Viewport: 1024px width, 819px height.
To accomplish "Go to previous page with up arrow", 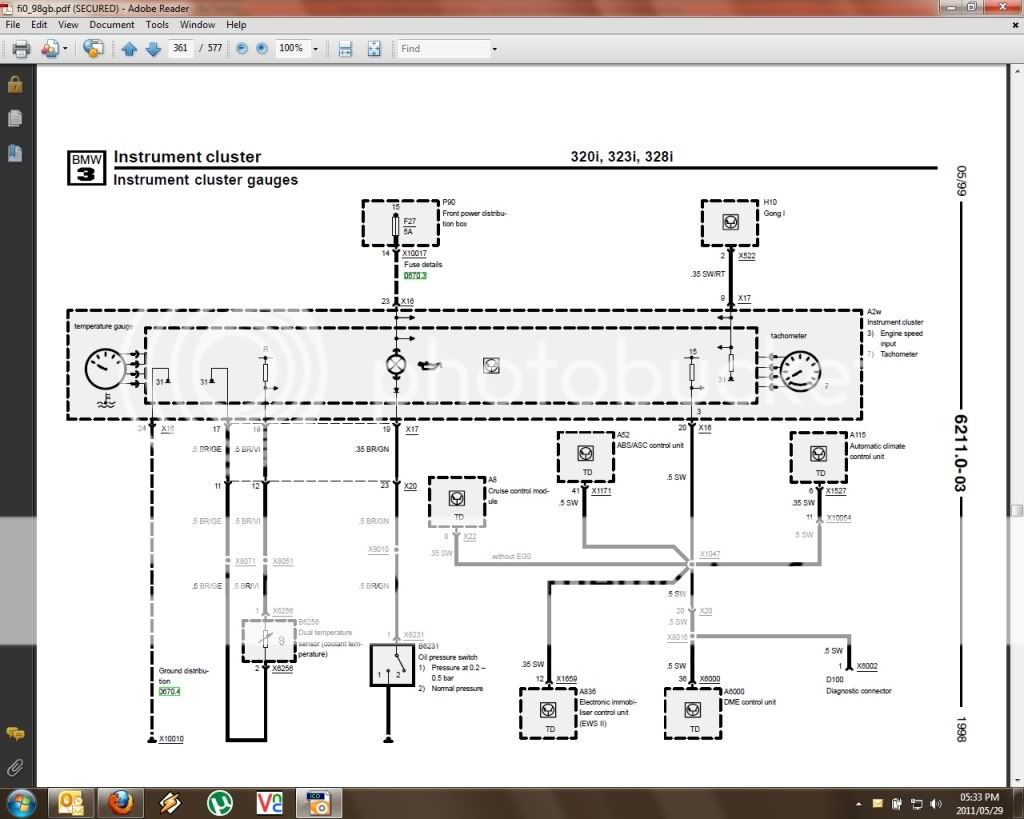I will [x=129, y=48].
